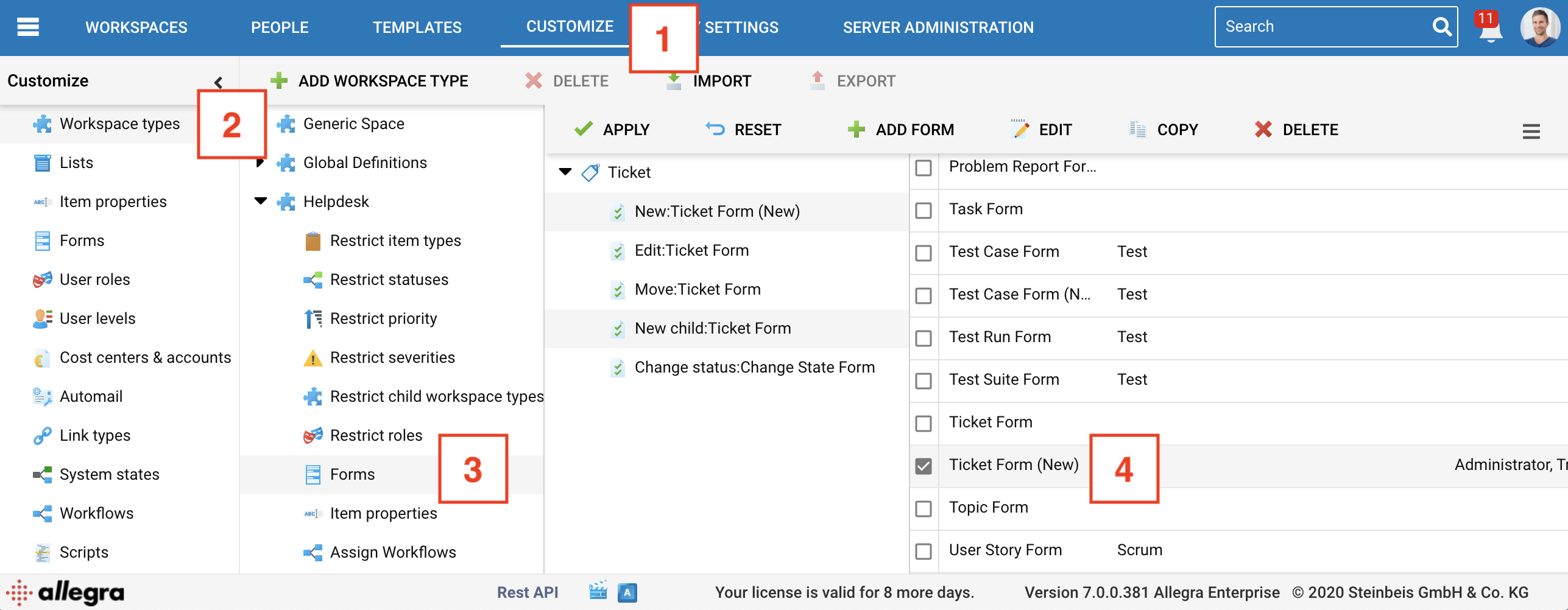This screenshot has width=1568, height=610.
Task: Click the Edit pencil icon
Action: (x=1019, y=130)
